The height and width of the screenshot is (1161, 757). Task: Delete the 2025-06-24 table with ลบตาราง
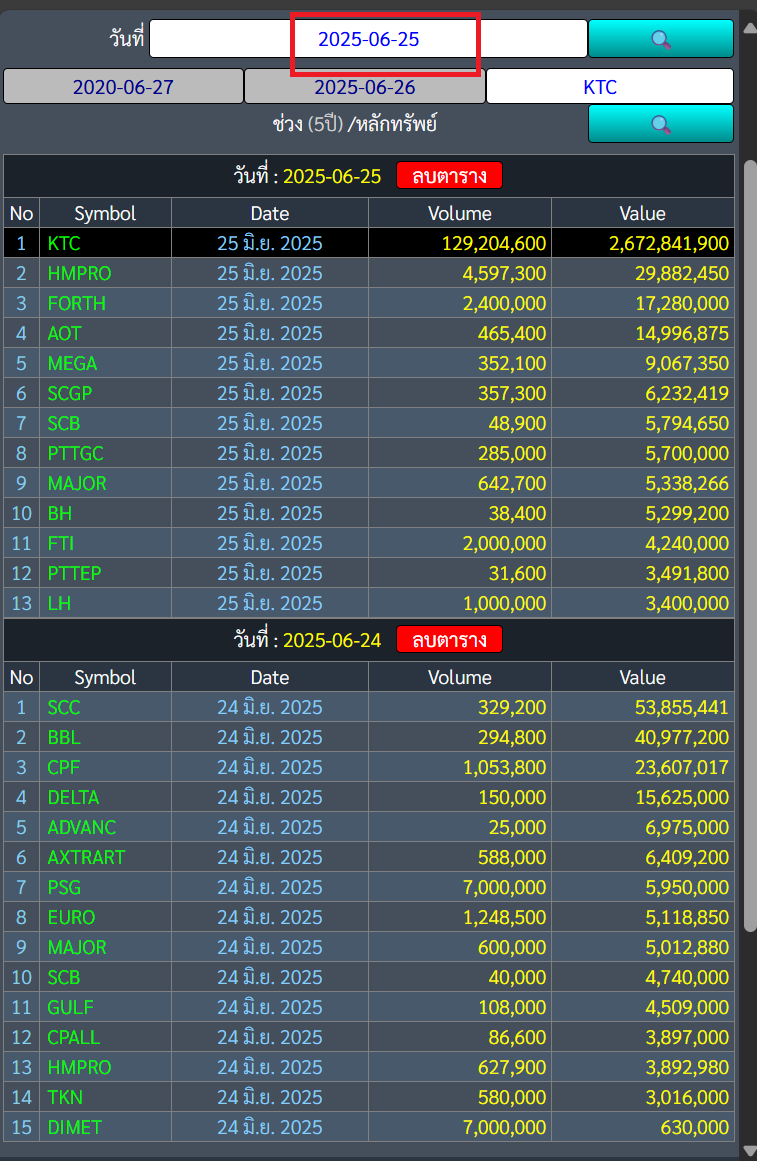pyautogui.click(x=449, y=640)
